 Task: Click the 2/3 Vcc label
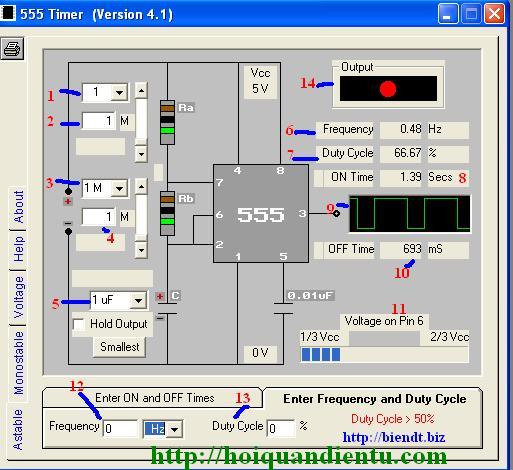[449, 337]
